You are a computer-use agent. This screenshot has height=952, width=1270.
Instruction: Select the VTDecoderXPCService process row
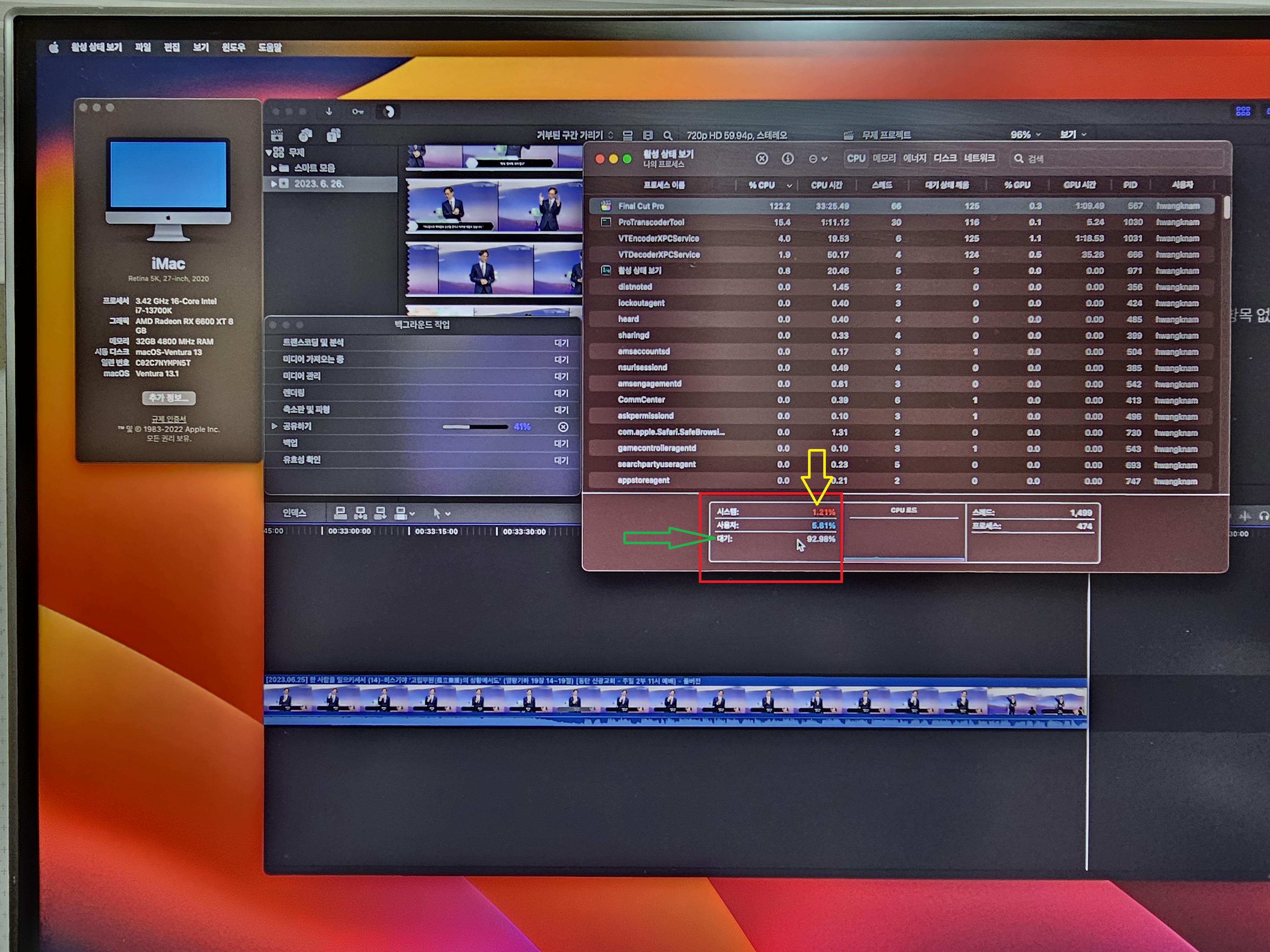[x=901, y=254]
